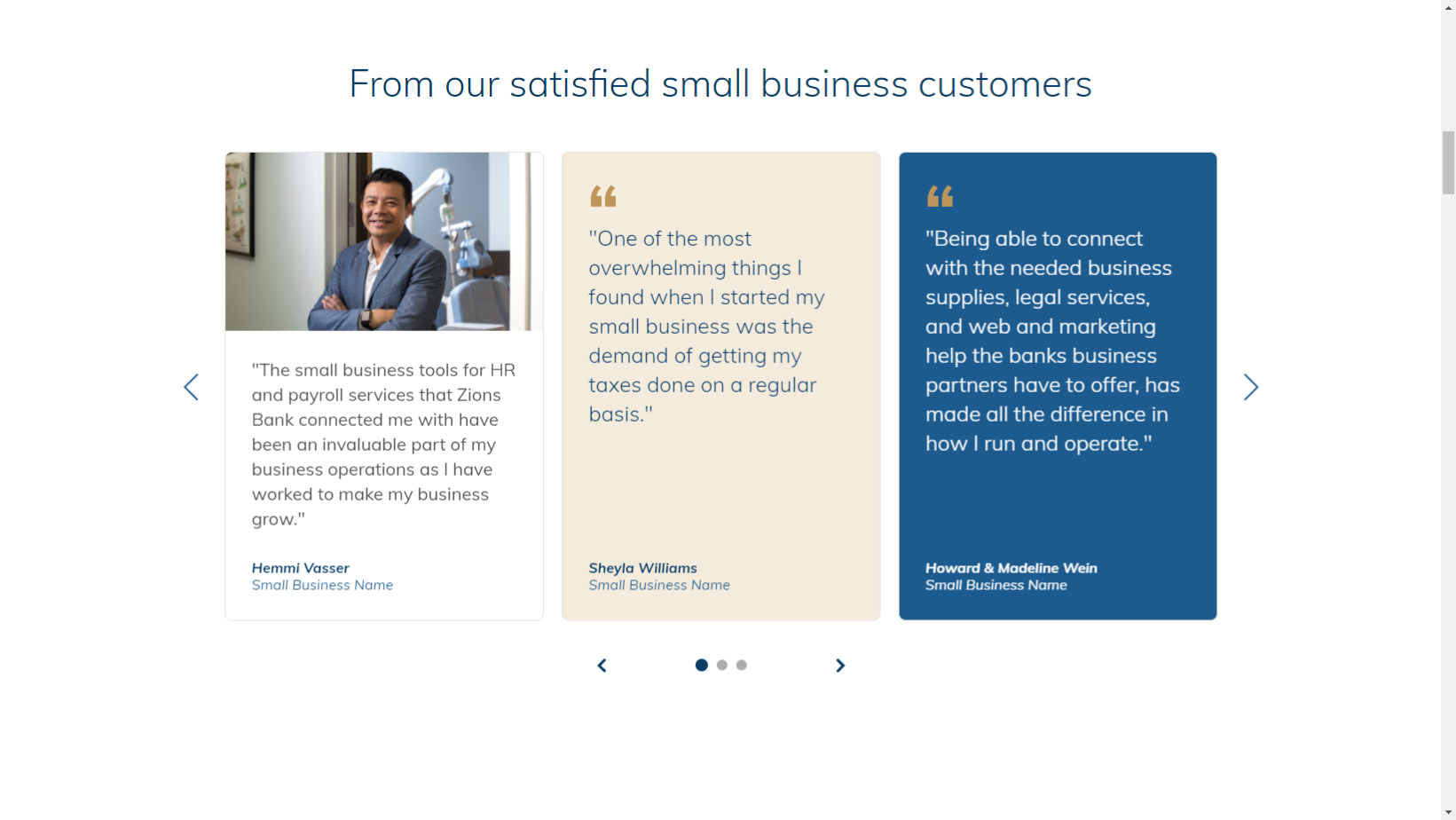The image size is (1456, 820).
Task: Click the name Howard & Madeline Wein
Action: click(1011, 568)
